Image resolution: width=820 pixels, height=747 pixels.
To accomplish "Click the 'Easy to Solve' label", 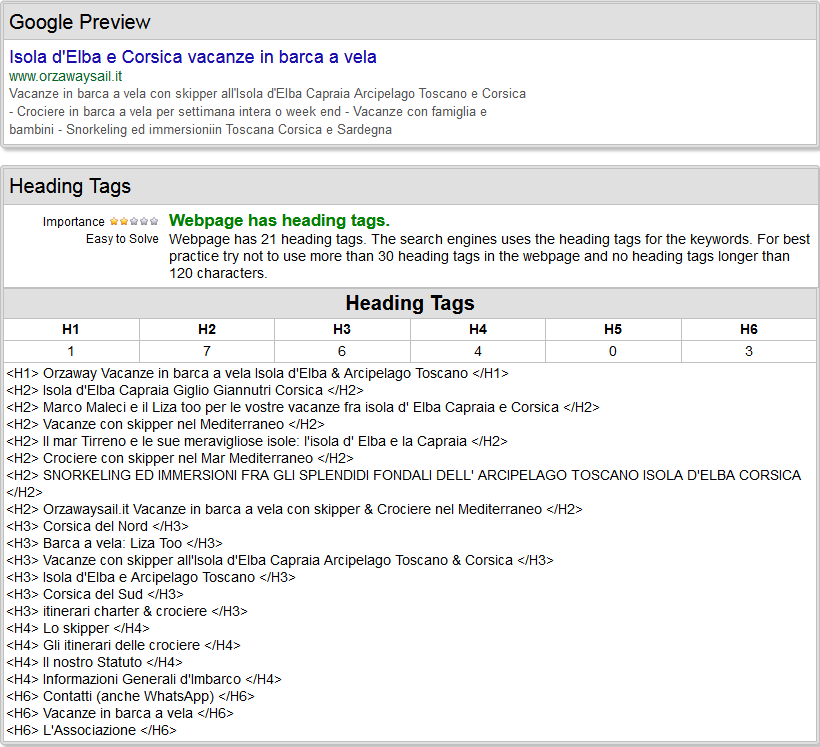I will [122, 239].
